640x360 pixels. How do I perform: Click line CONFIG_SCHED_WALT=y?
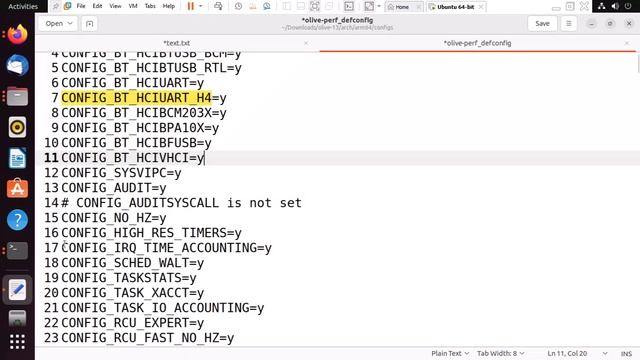tap(133, 263)
